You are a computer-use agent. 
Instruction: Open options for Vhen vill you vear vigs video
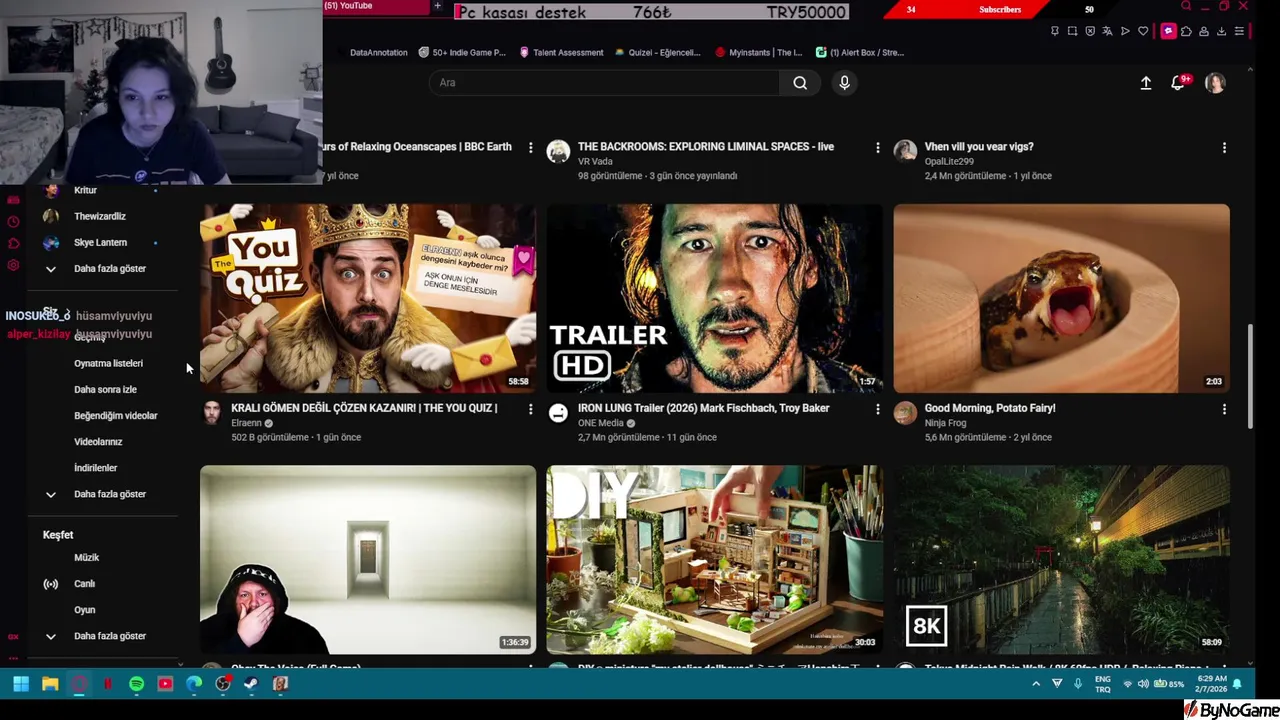pos(1224,148)
